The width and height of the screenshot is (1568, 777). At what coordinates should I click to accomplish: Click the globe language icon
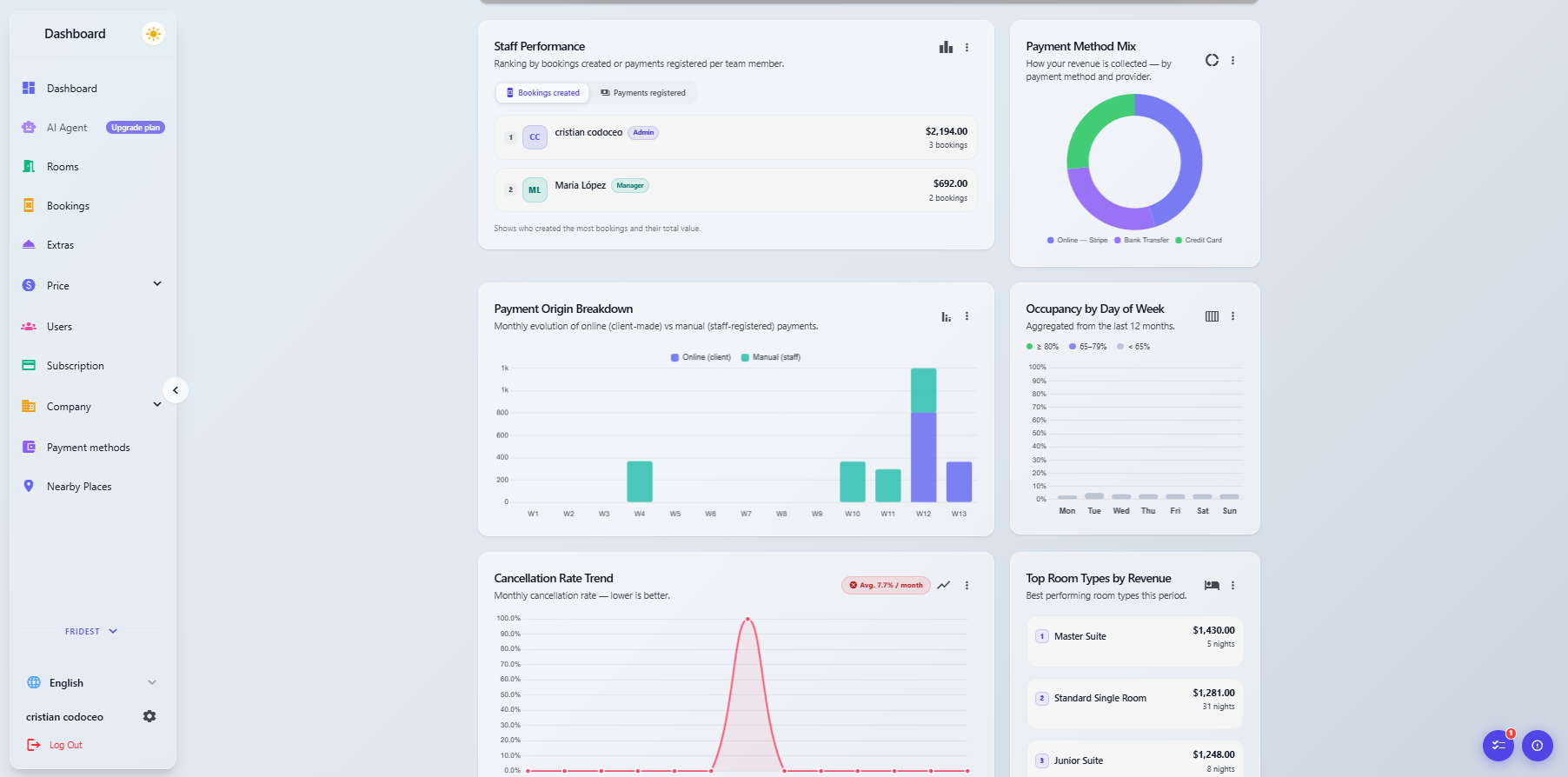(x=34, y=682)
